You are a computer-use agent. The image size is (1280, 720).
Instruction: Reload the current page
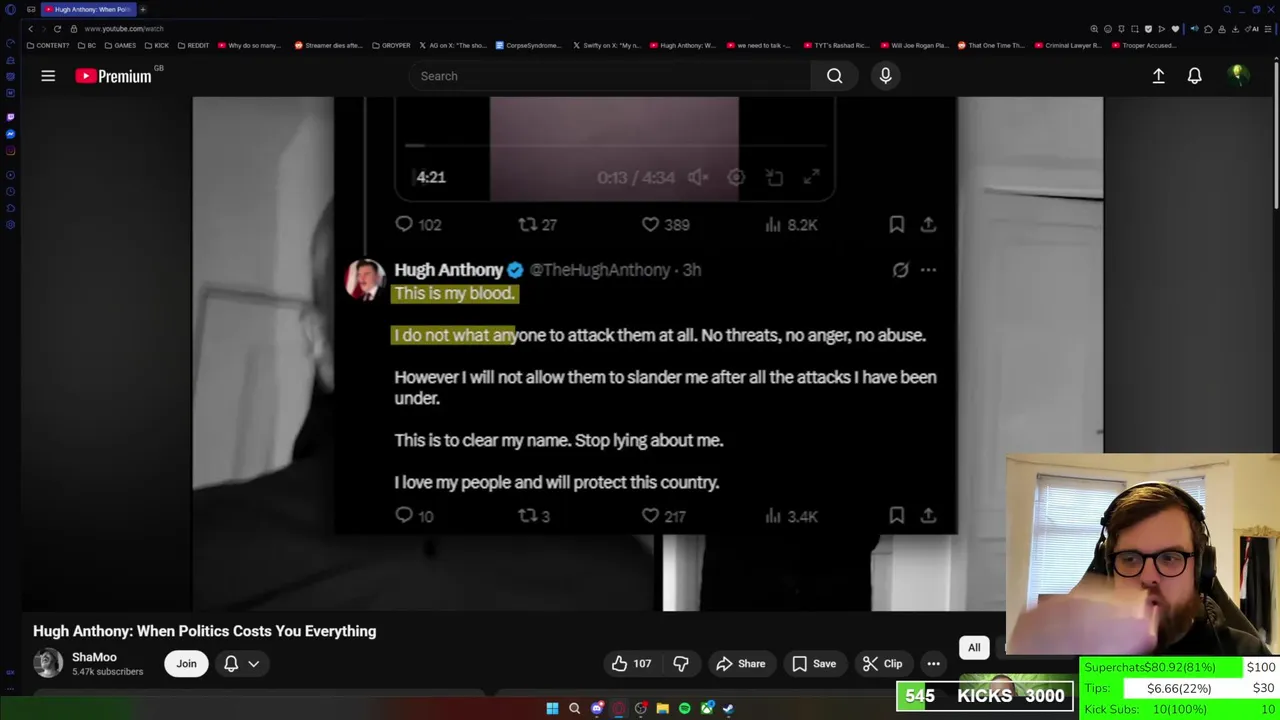pos(57,29)
